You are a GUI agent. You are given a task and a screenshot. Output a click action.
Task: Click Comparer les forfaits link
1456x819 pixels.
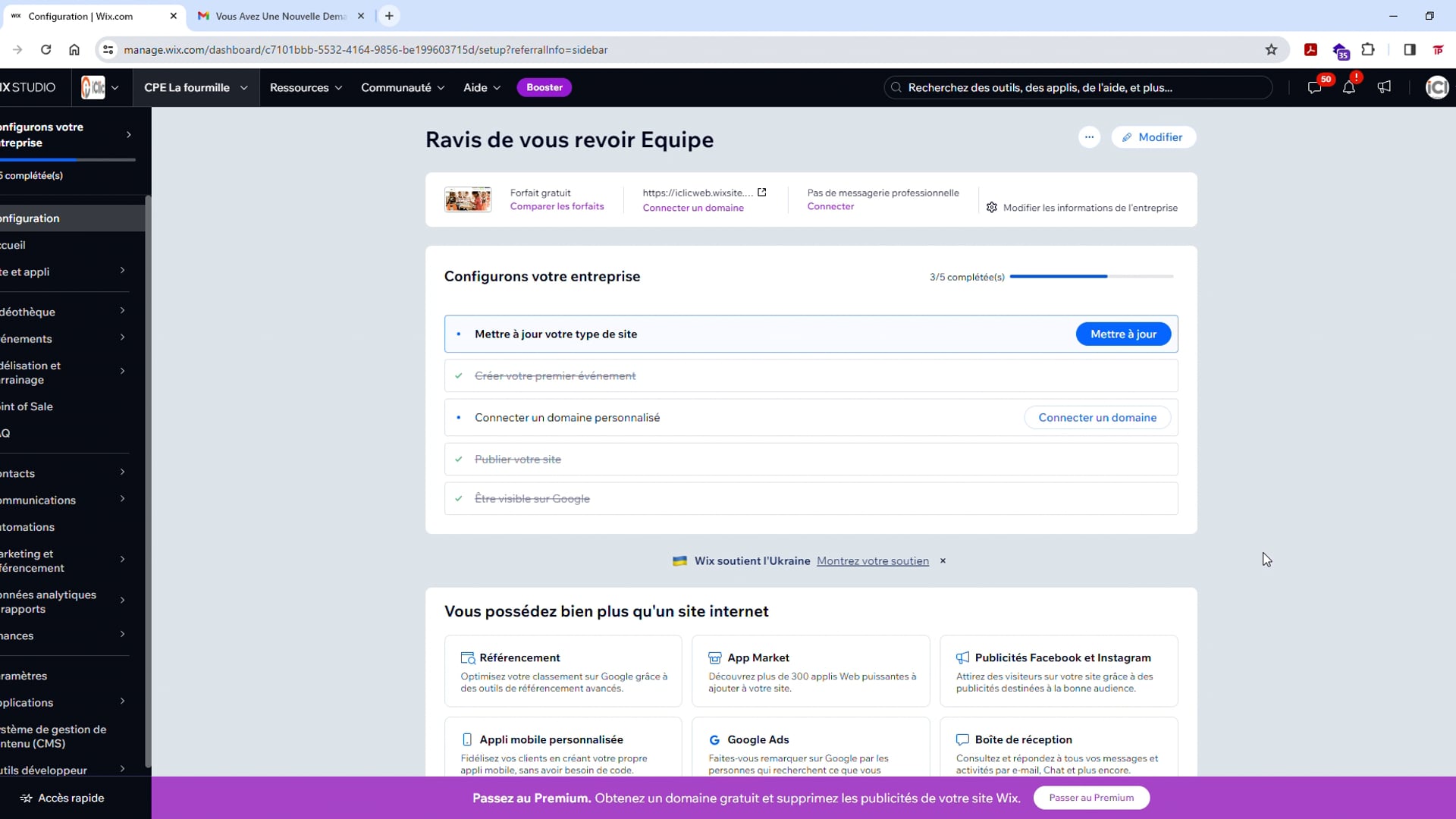[557, 206]
